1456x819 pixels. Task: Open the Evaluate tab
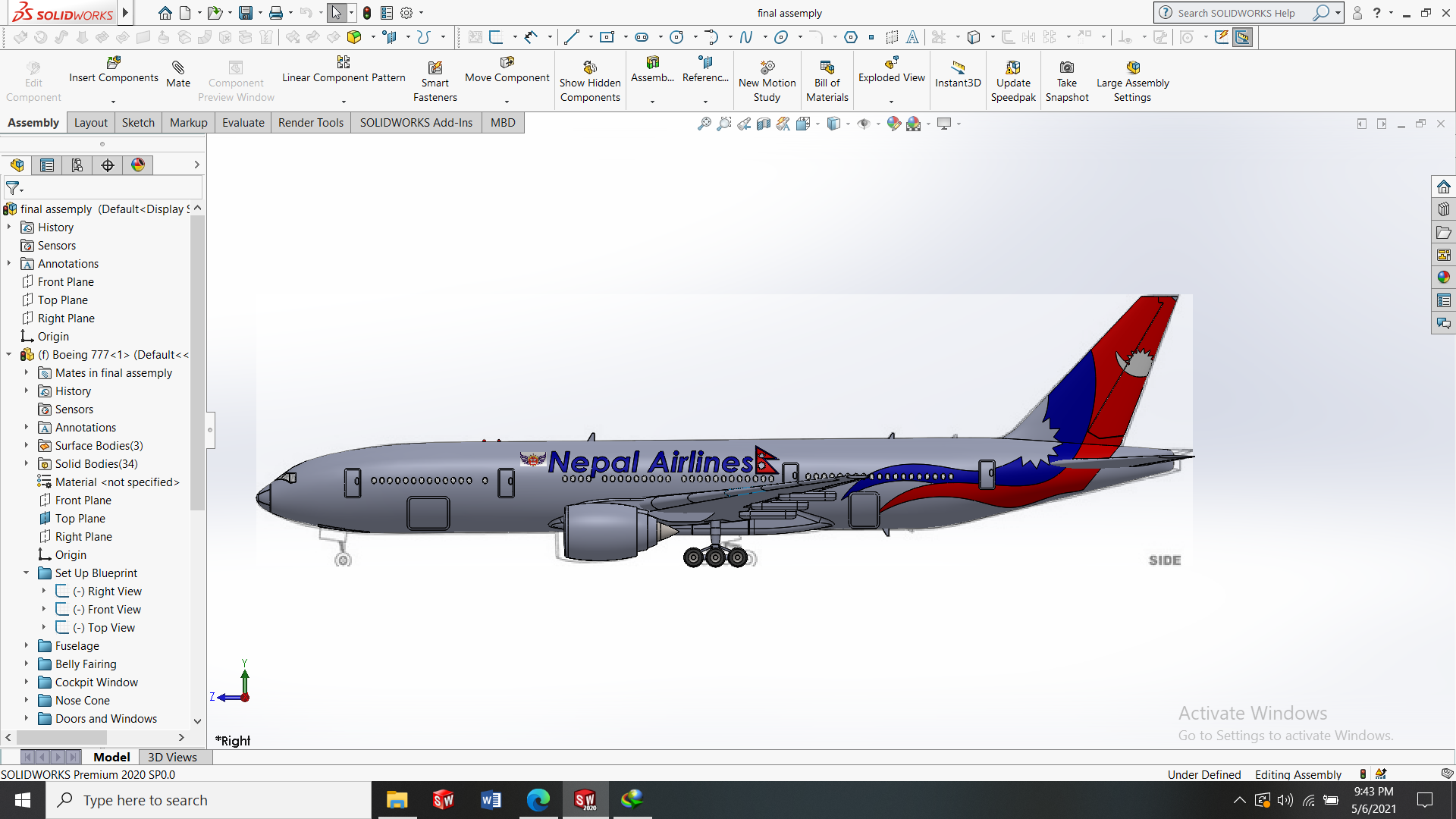click(243, 123)
